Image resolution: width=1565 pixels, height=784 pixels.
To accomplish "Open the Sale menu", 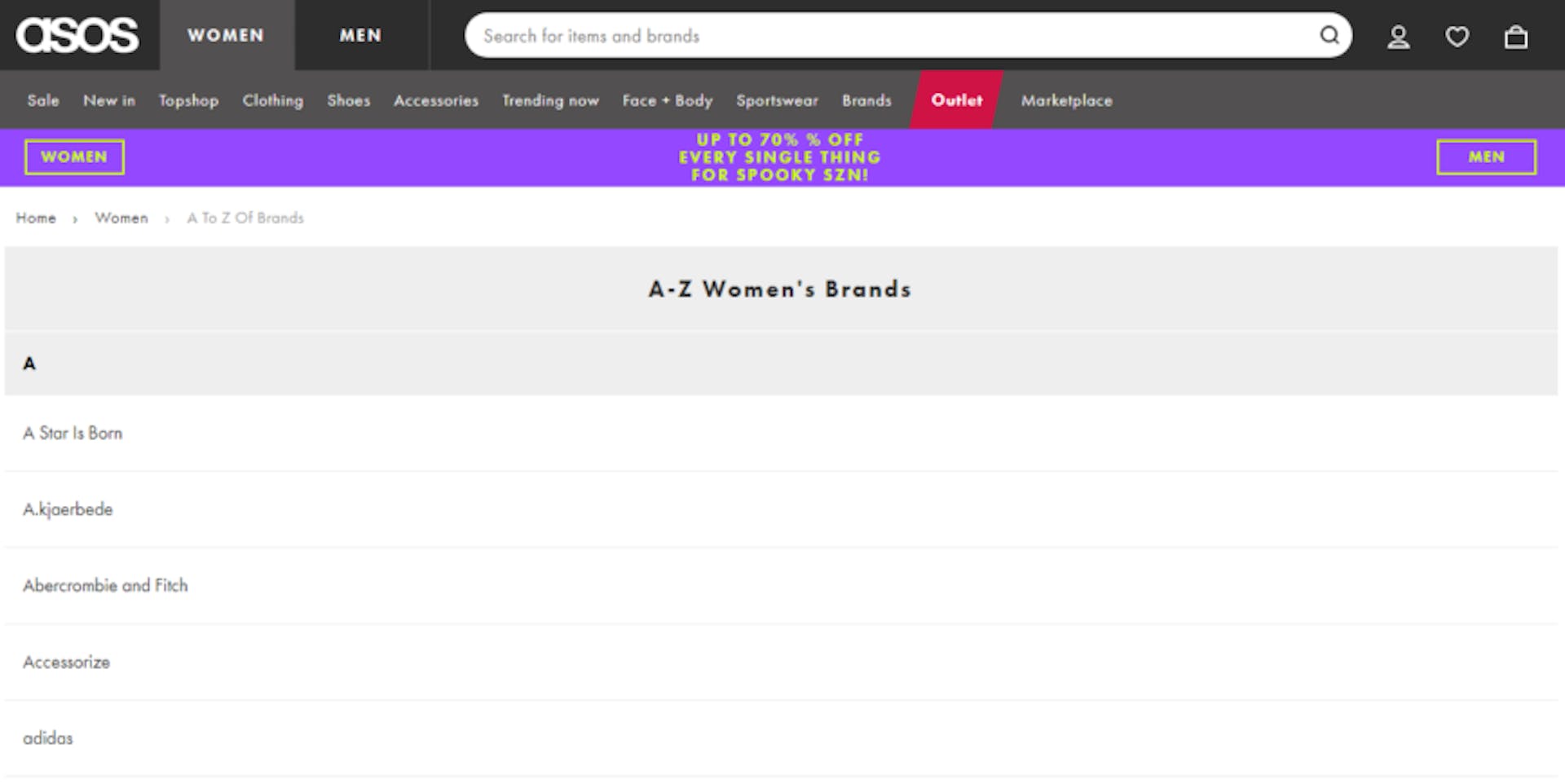I will 43,100.
